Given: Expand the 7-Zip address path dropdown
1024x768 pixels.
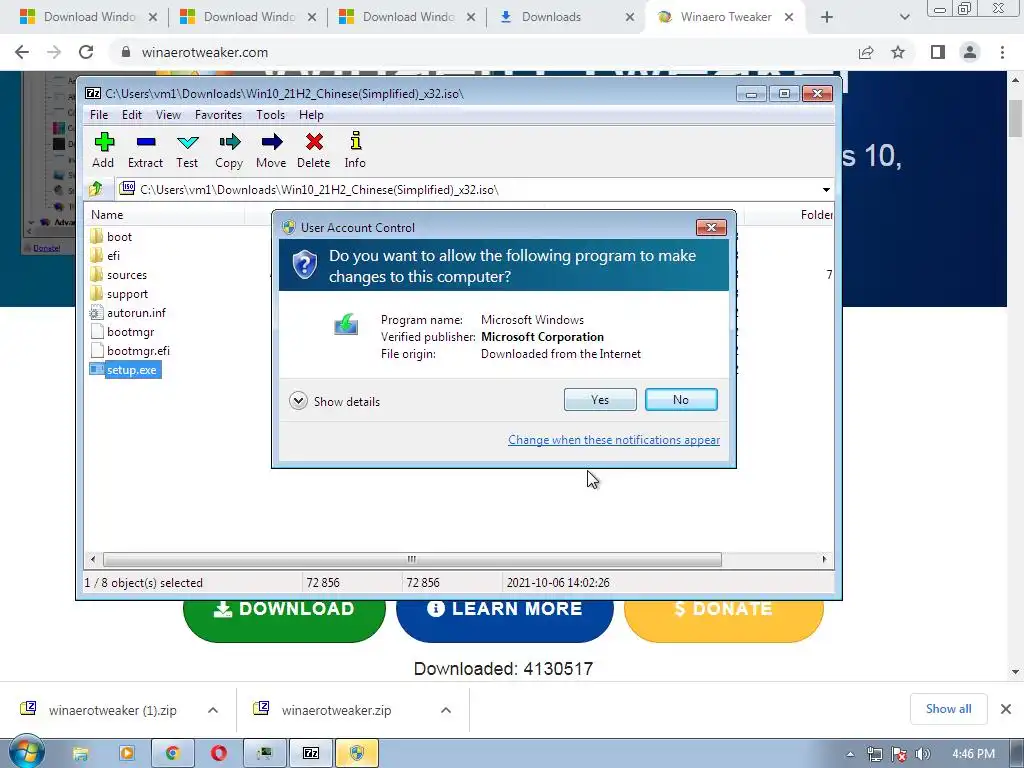Looking at the screenshot, I should (x=826, y=190).
